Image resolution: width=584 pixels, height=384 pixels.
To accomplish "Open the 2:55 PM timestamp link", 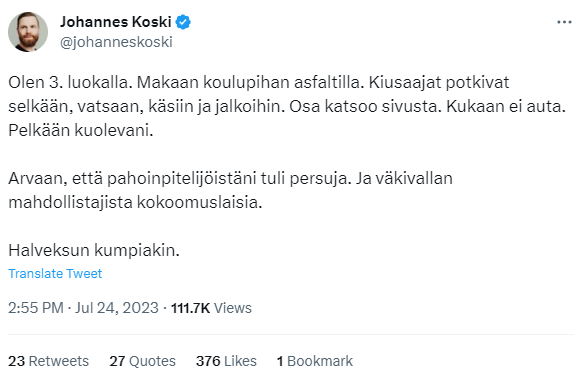I will click(36, 308).
